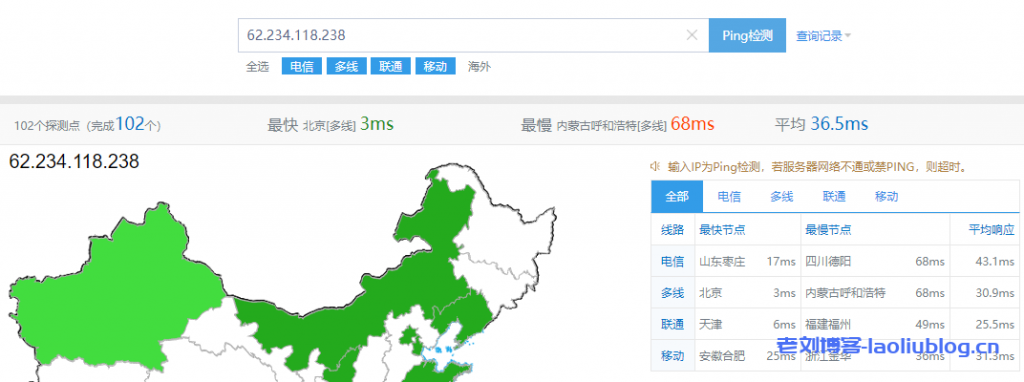Switch to the 全部 tab
The width and height of the screenshot is (1024, 382).
click(677, 197)
